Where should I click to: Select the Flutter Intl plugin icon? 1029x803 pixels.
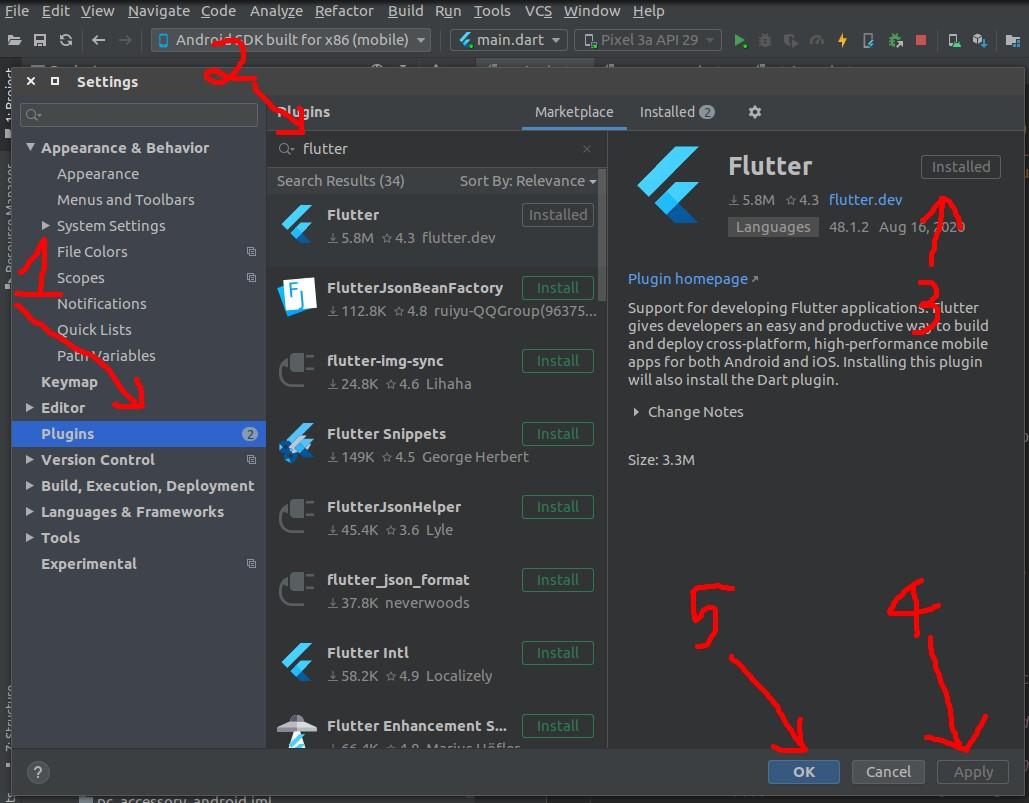[x=297, y=661]
